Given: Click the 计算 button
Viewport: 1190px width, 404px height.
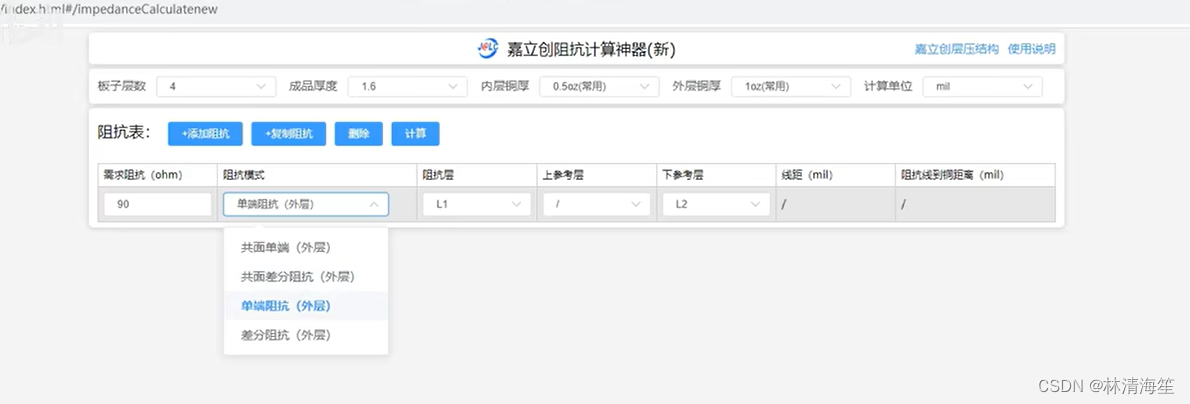Looking at the screenshot, I should point(415,134).
